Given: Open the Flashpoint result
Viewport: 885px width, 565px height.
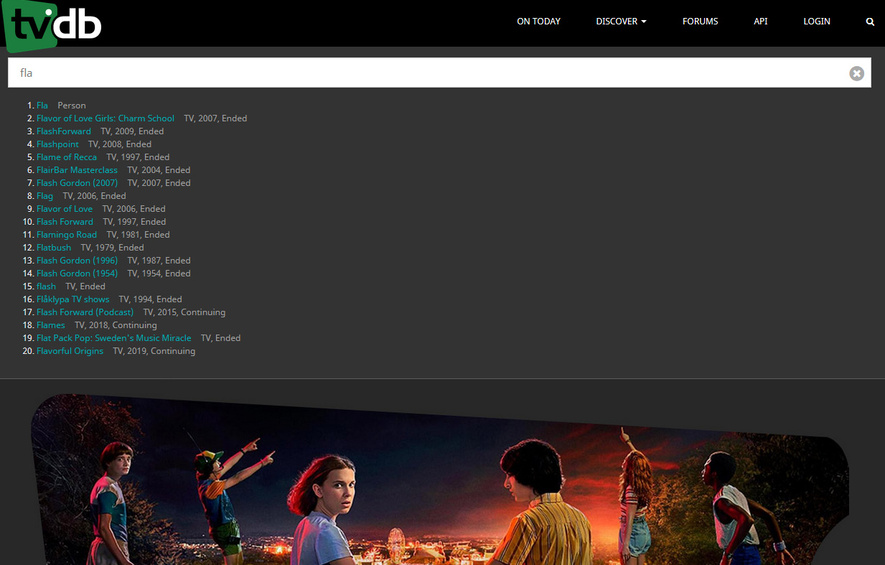Looking at the screenshot, I should [58, 144].
